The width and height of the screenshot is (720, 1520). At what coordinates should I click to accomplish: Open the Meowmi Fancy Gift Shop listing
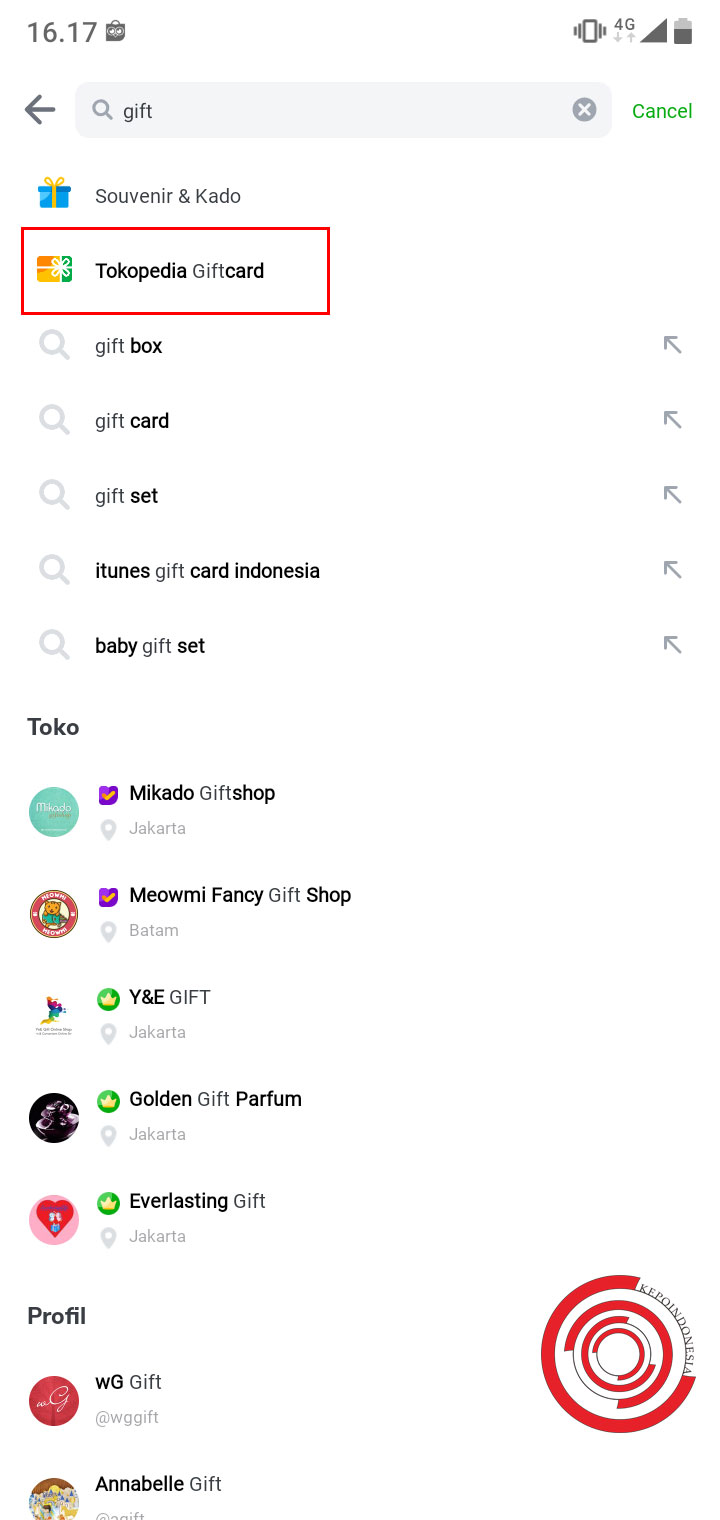coord(240,895)
